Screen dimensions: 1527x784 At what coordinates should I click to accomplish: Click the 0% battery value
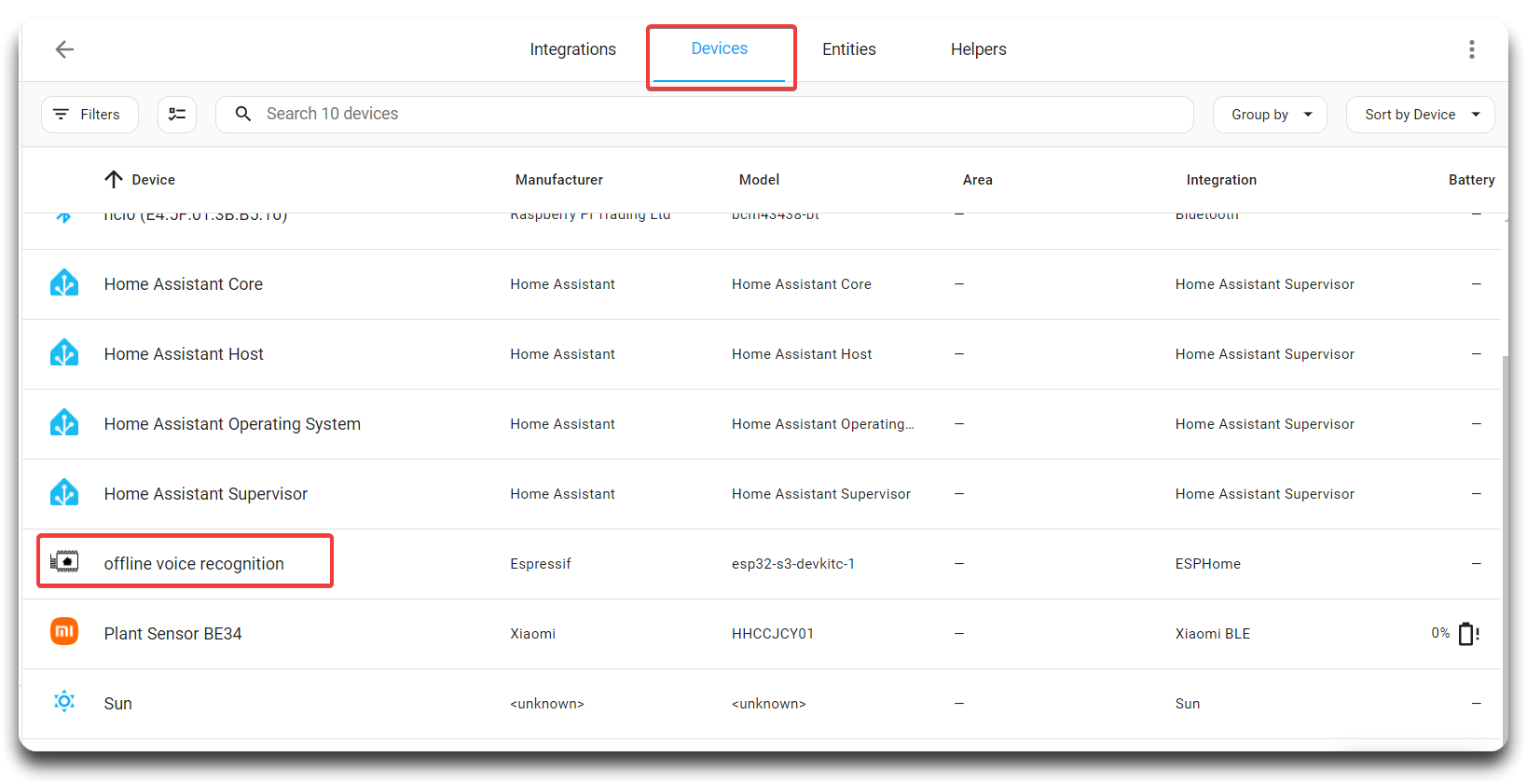1440,633
